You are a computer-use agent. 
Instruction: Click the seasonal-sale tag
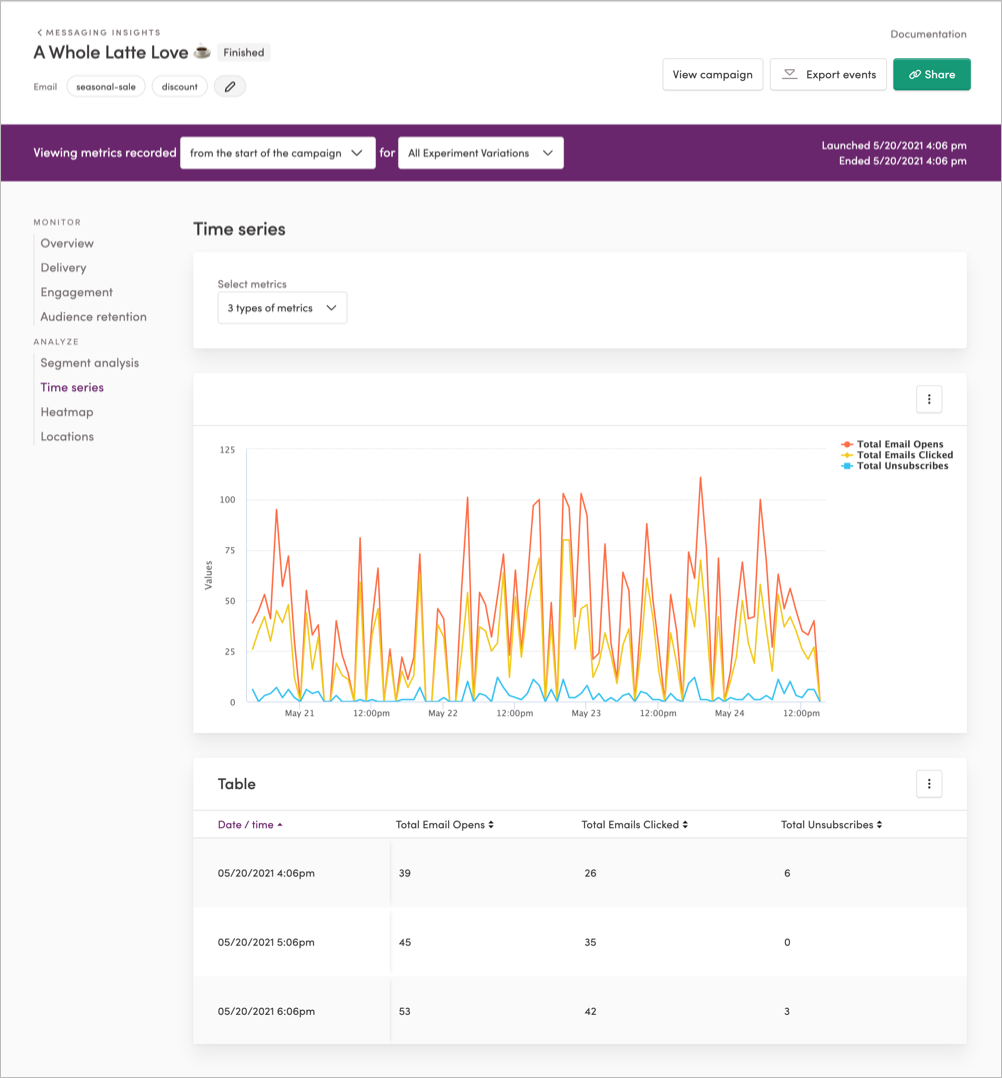[105, 86]
